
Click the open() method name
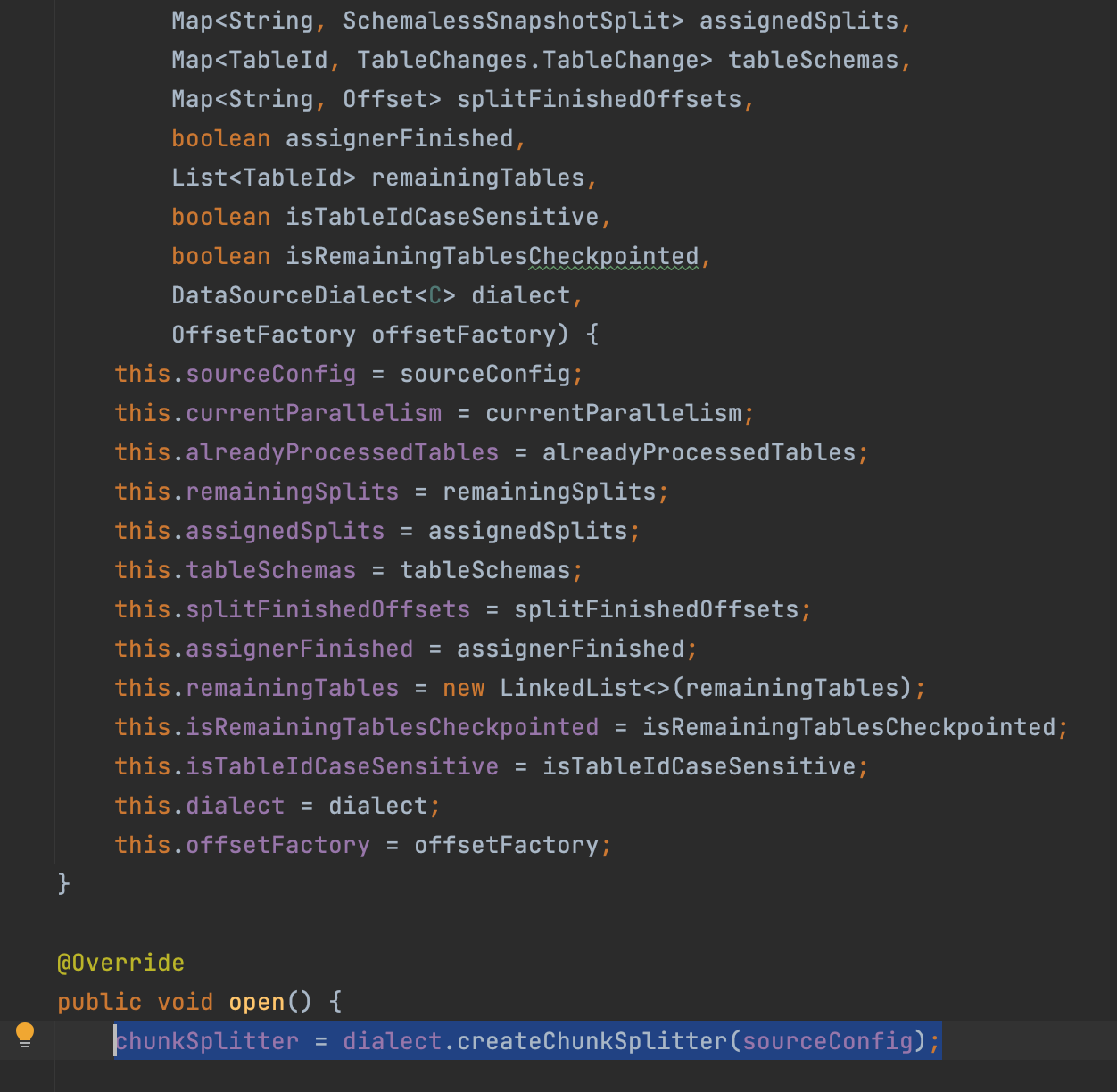(x=256, y=1002)
